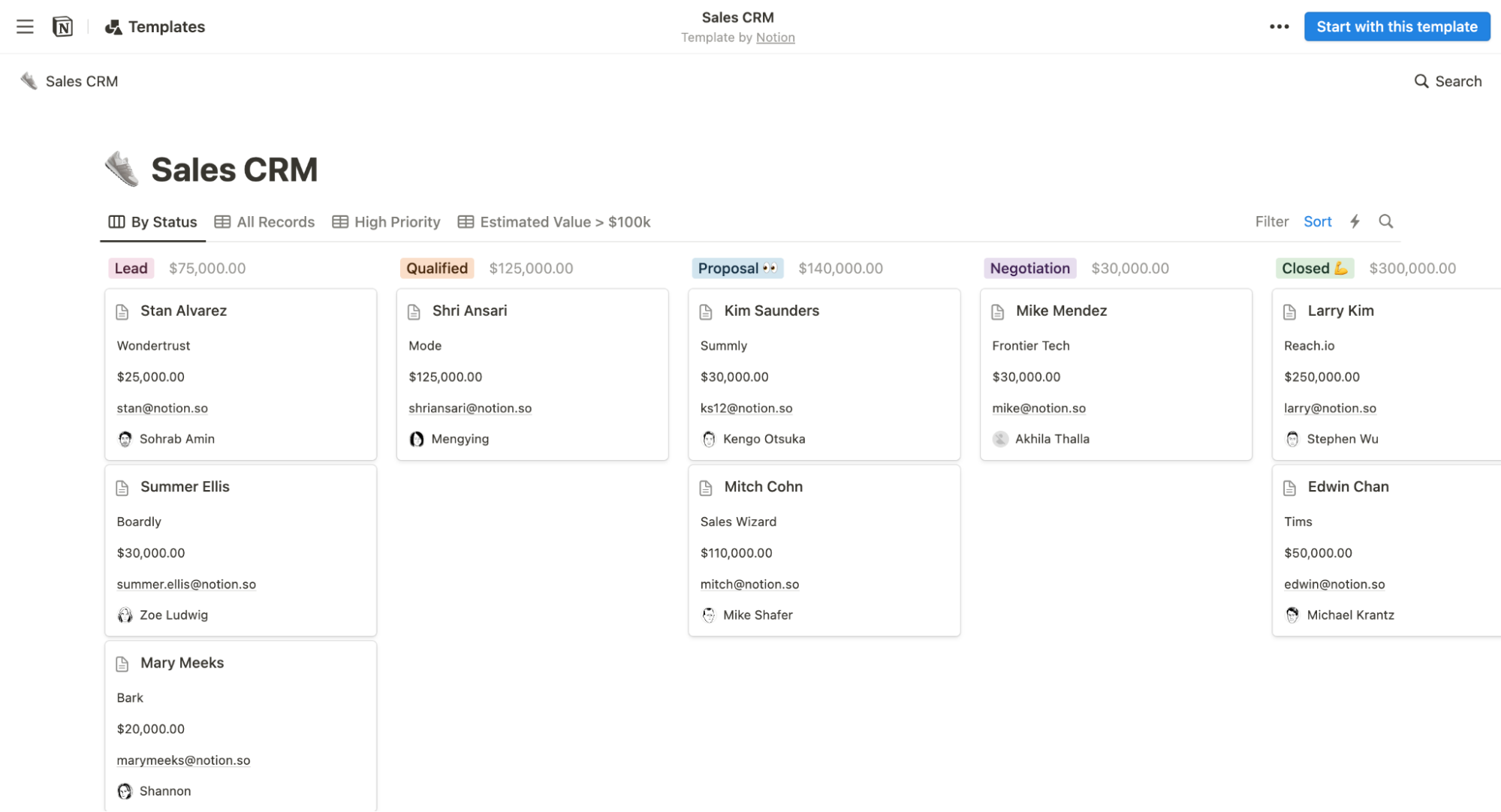Click Proposal column total $140,000.00
Screen dimensions: 1501x812
tap(840, 269)
